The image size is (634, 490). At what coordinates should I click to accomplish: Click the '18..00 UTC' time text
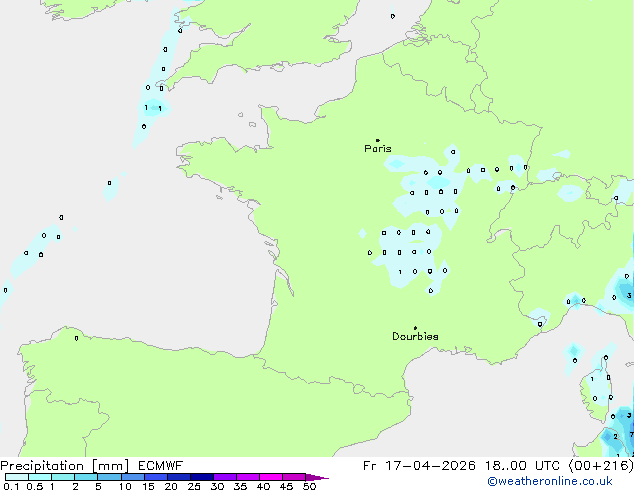[522, 466]
